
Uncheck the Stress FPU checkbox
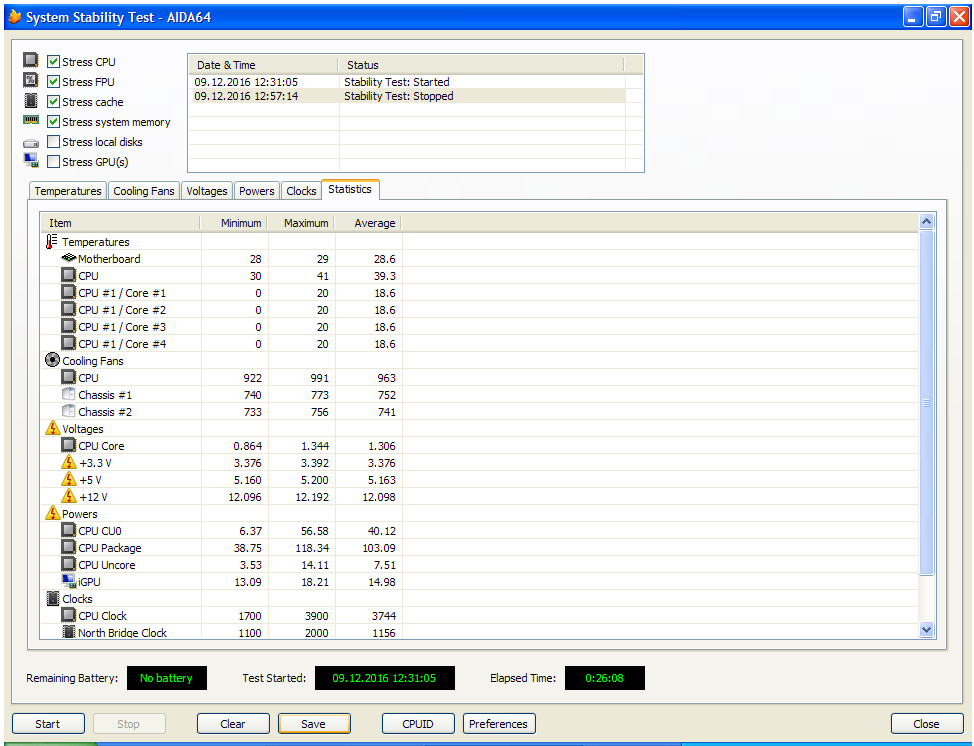point(53,81)
